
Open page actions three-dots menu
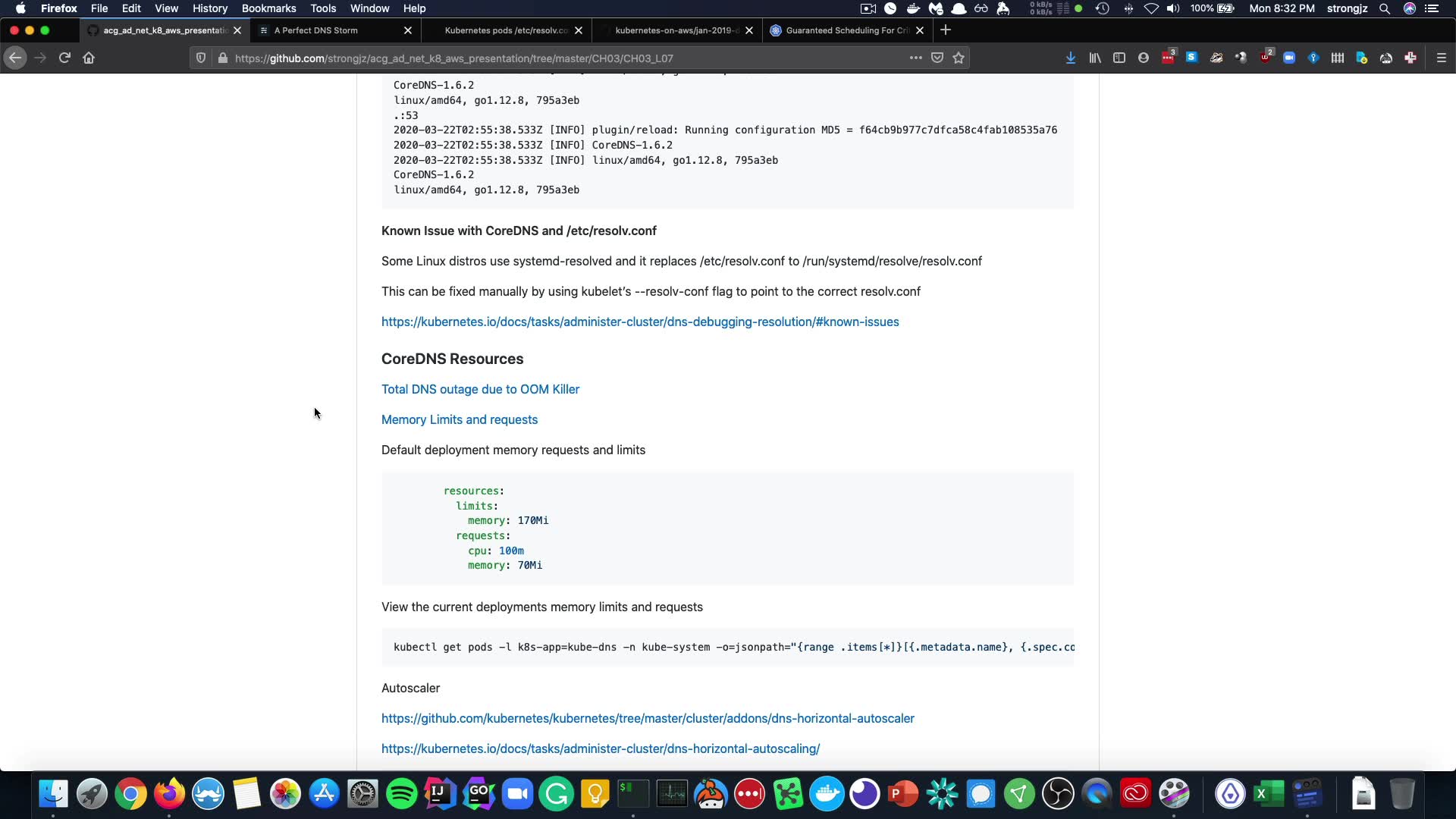pos(915,58)
